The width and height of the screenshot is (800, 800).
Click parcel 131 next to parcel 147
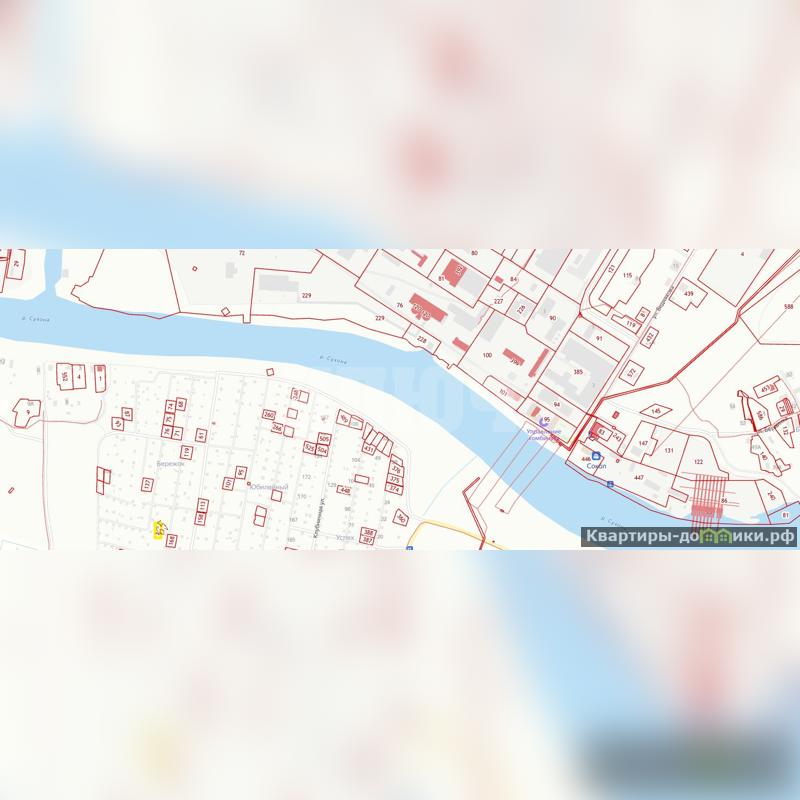668,451
